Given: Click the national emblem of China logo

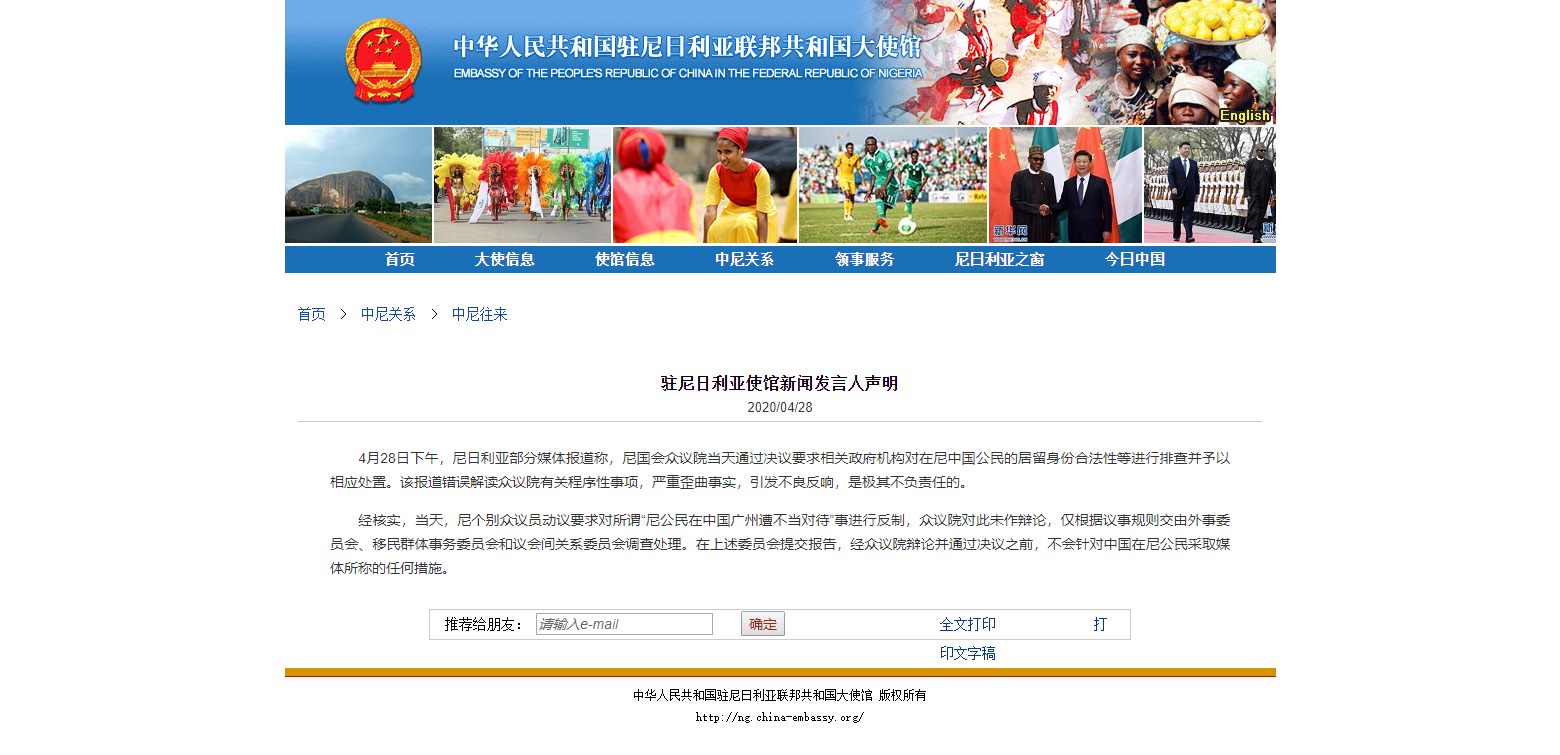Looking at the screenshot, I should click(x=383, y=60).
